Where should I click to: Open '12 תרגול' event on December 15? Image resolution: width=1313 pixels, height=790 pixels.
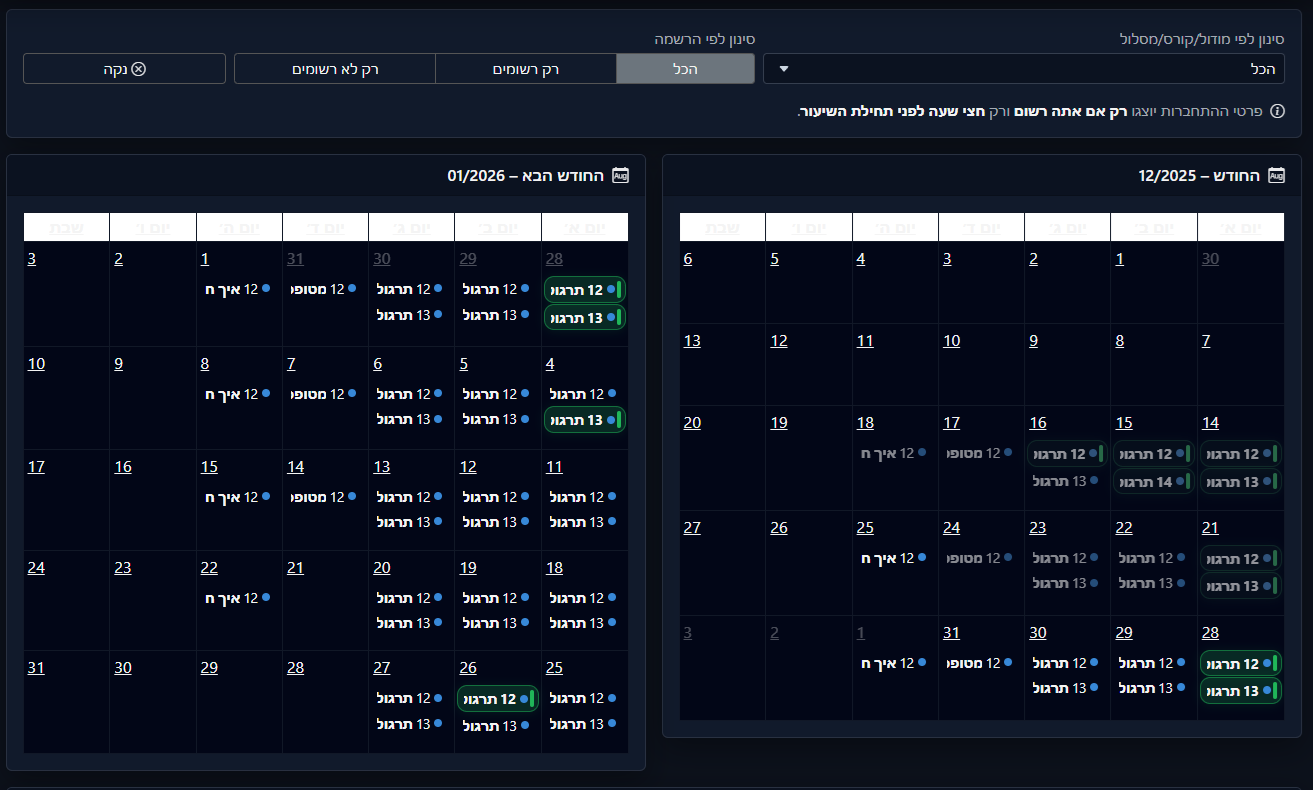(x=1153, y=454)
